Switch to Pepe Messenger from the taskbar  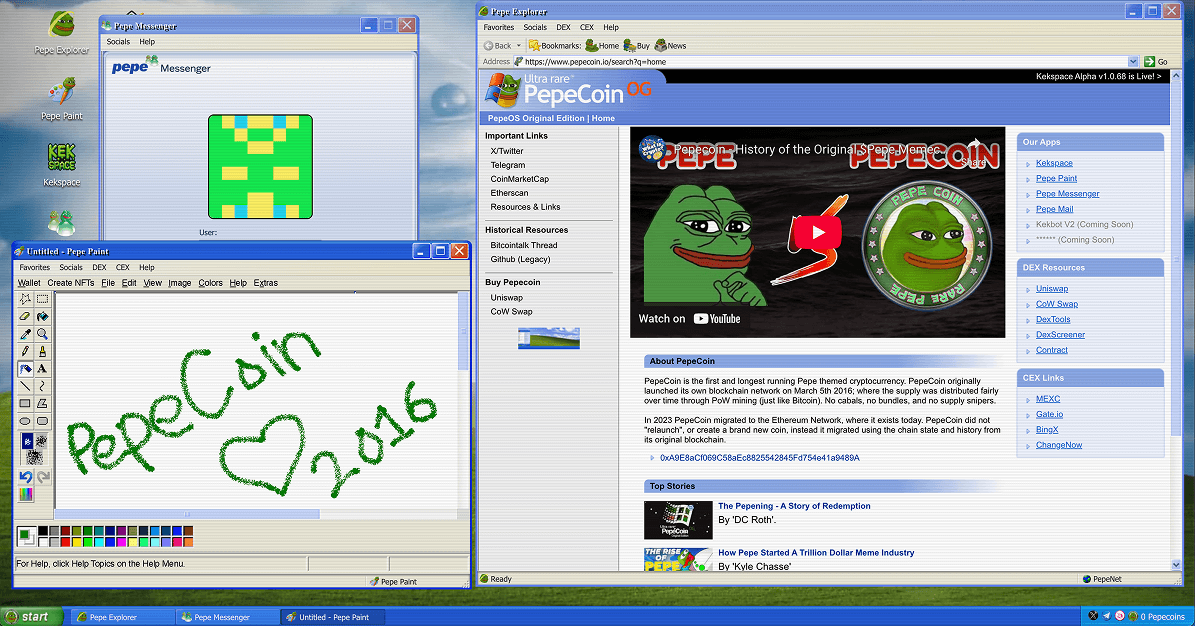pyautogui.click(x=227, y=617)
